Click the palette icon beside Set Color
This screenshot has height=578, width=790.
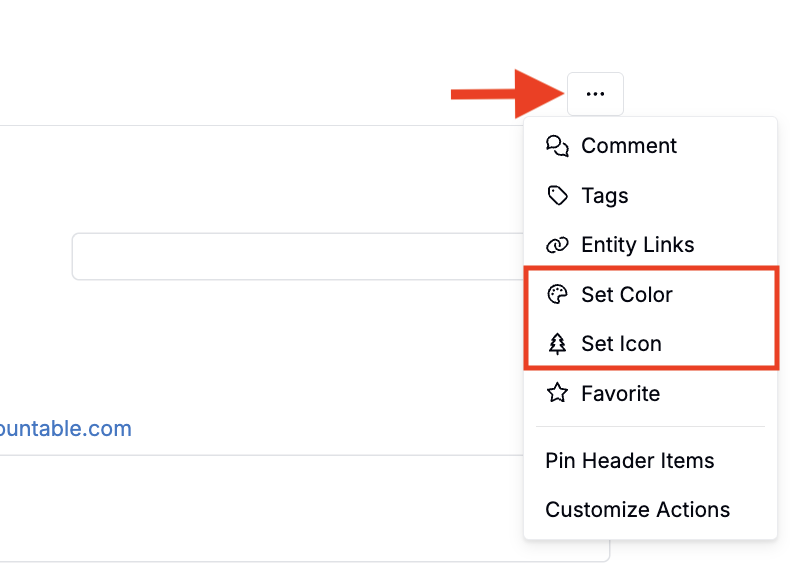pyautogui.click(x=557, y=295)
